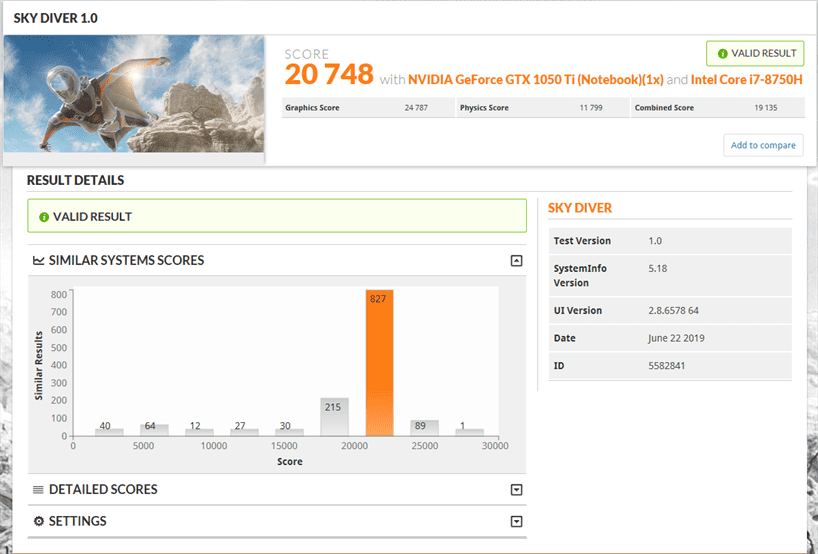Screen dimensions: 818x554
Task: Click the gray 215 bar in the chart
Action: 334,417
